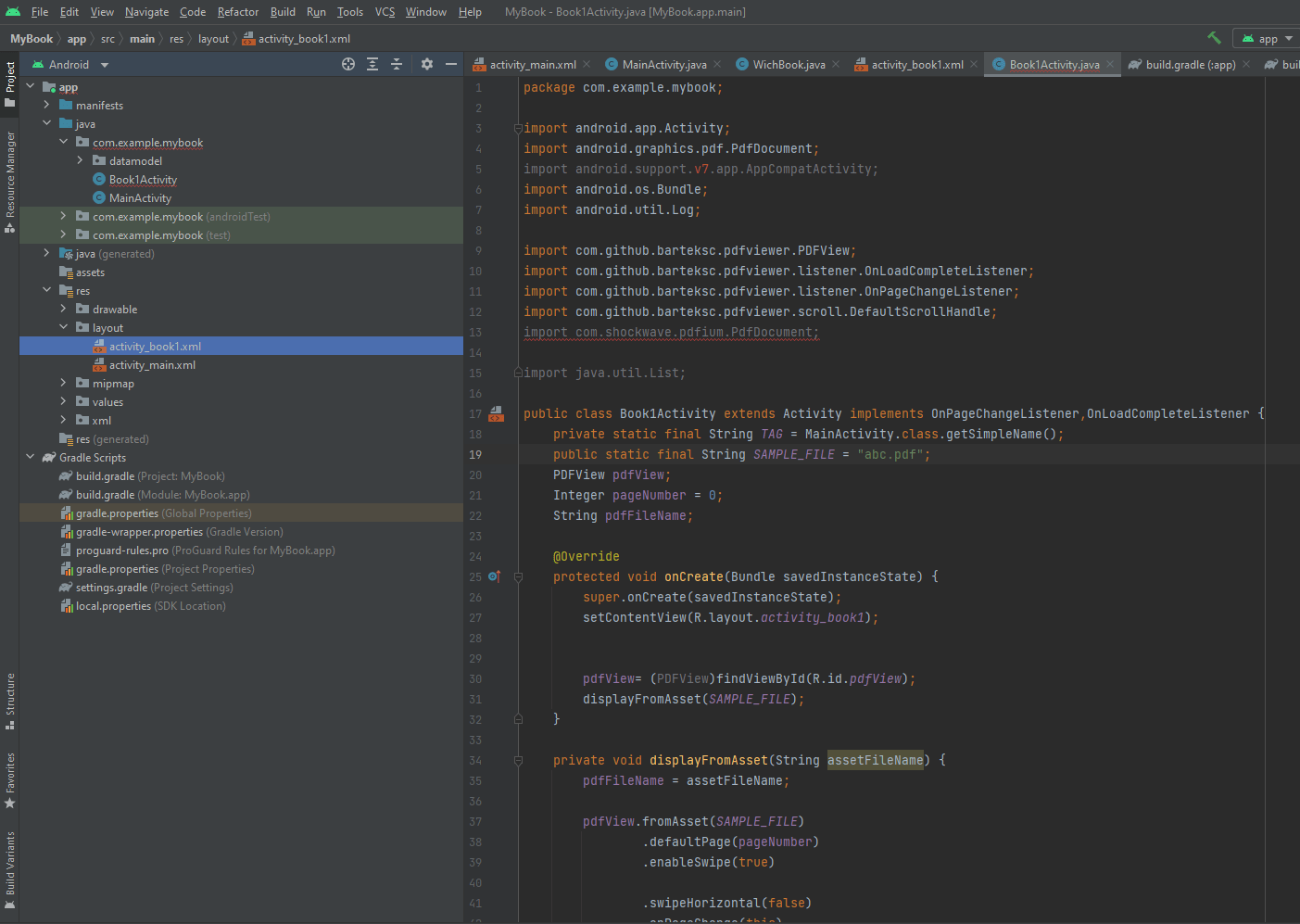Select local.properties (SDK Location)
This screenshot has height=924, width=1300.
pyautogui.click(x=150, y=606)
